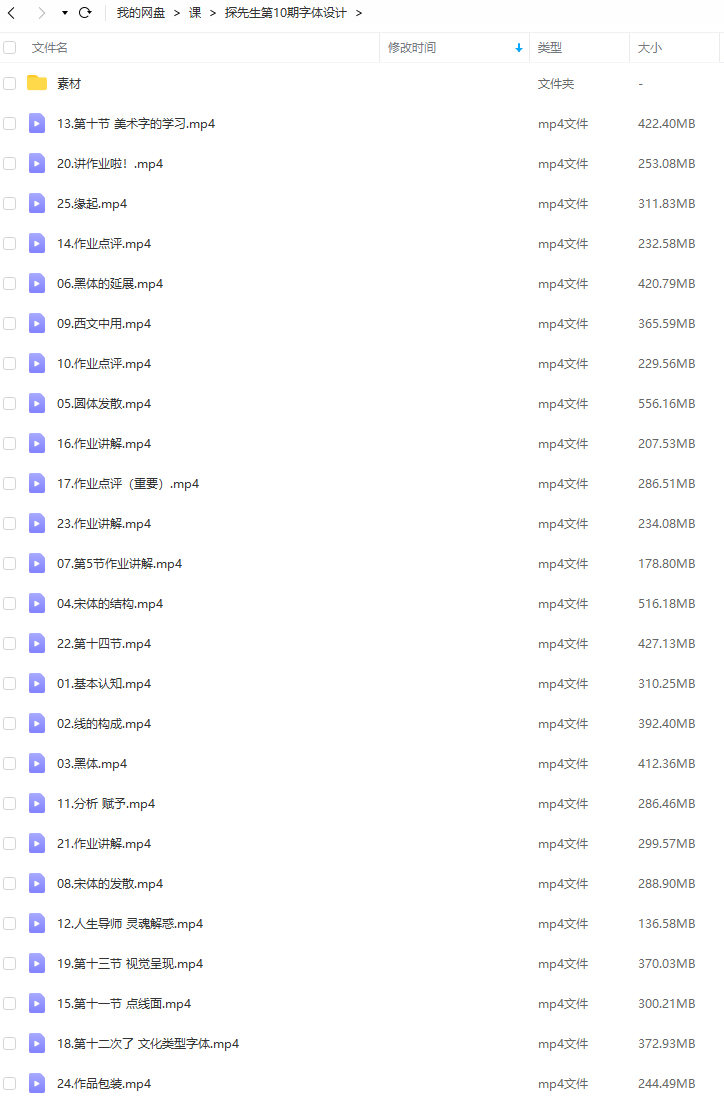Sort by 文件名 column header
The image size is (724, 1112).
coord(50,48)
